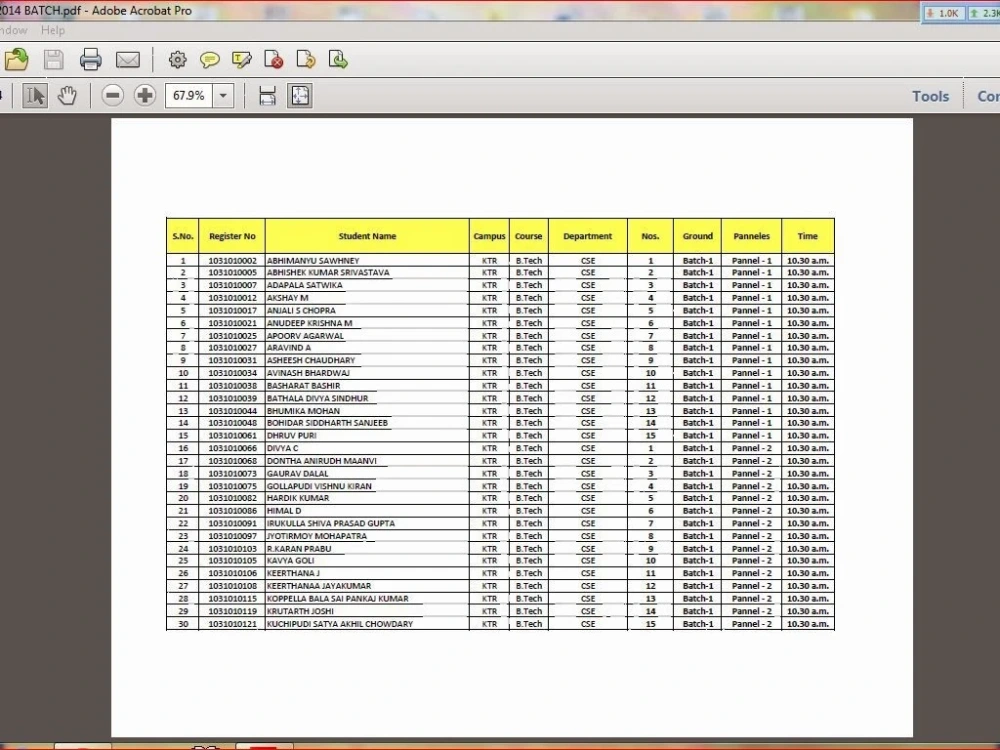Select name GAURAV DALAL
The image size is (1000, 750).
coord(298,474)
